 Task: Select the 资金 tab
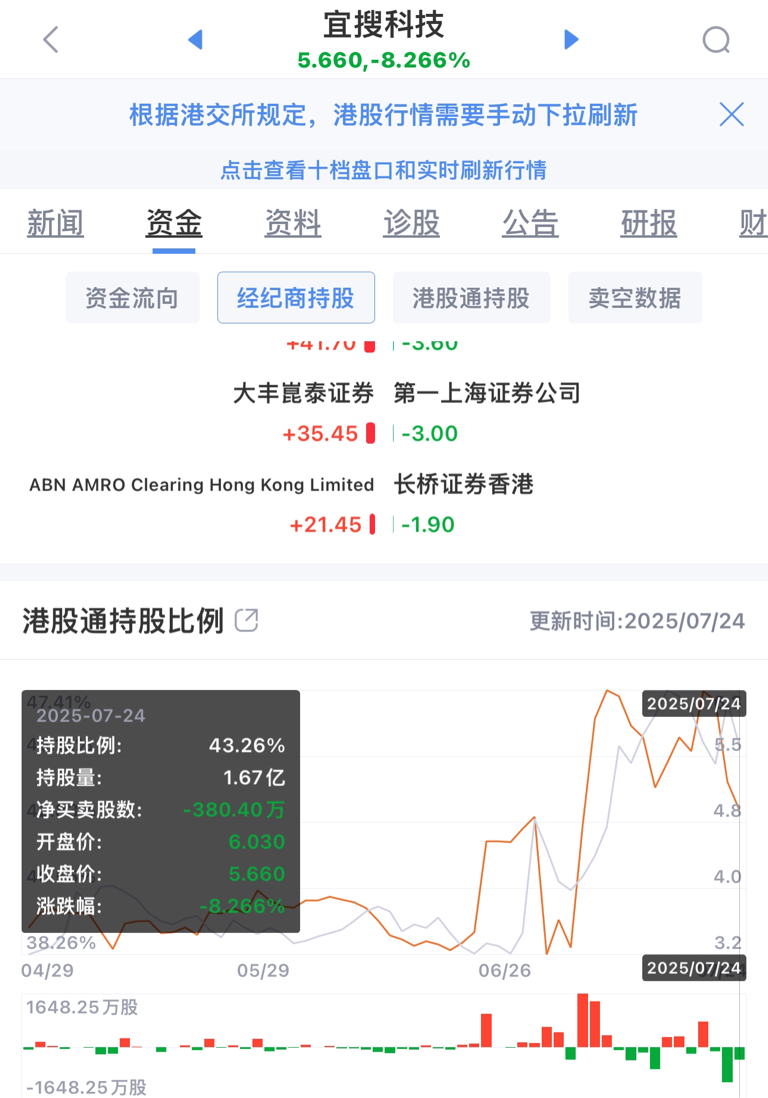pyautogui.click(x=174, y=223)
